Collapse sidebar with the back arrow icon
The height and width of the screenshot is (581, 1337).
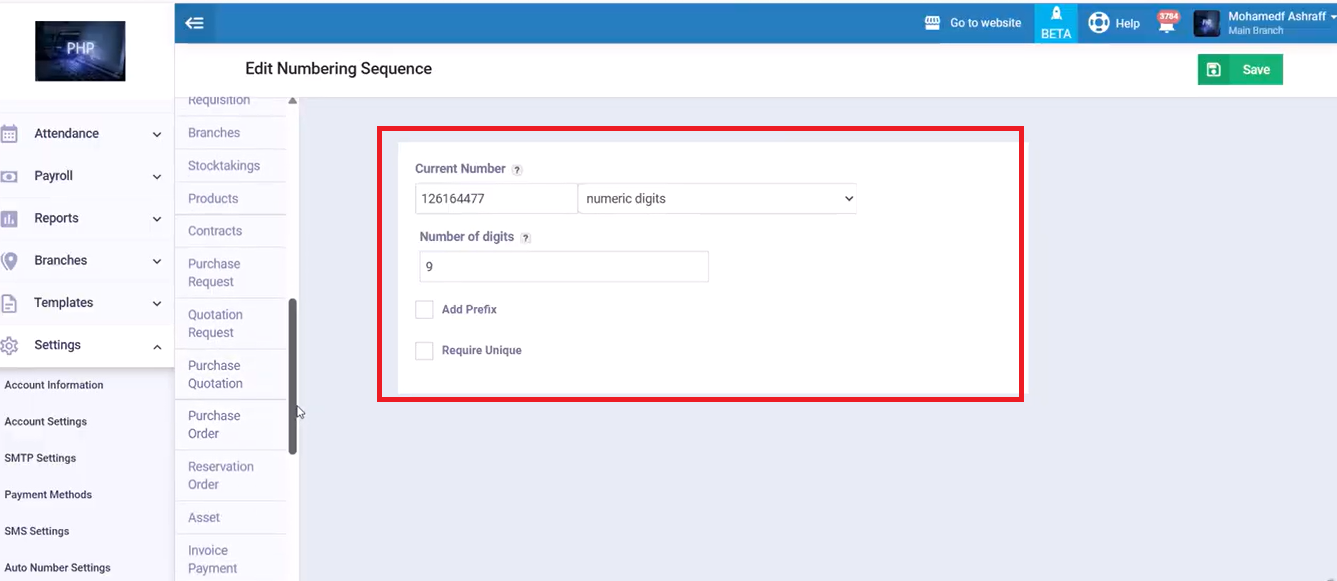pos(195,23)
